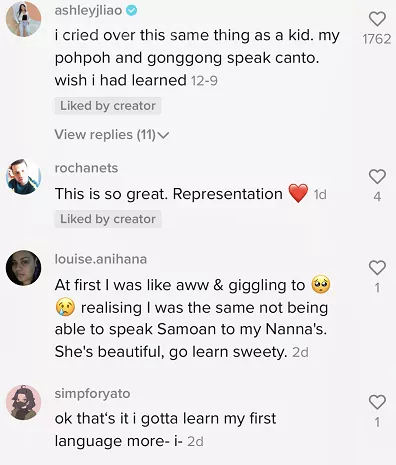Tap the 1762 like count
The height and width of the screenshot is (465, 396).
[377, 39]
